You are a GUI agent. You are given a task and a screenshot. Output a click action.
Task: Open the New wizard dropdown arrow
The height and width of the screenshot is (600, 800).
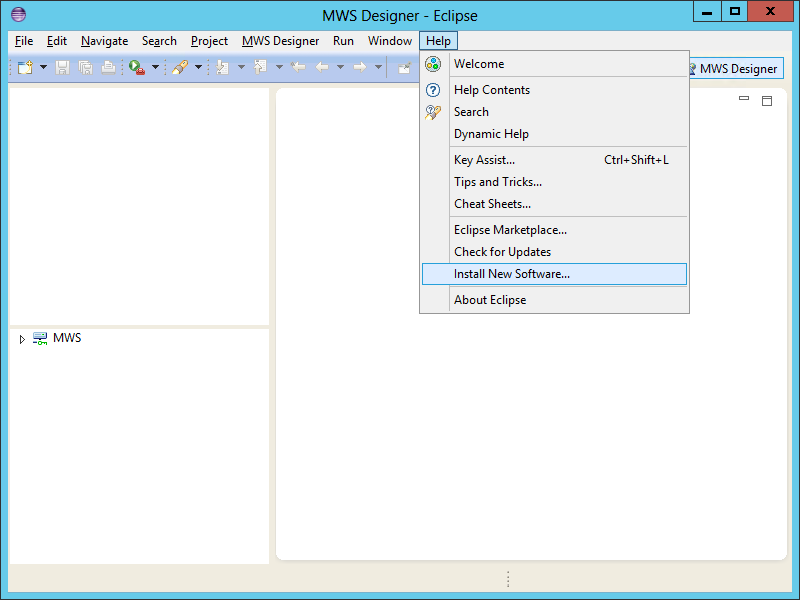pos(42,68)
